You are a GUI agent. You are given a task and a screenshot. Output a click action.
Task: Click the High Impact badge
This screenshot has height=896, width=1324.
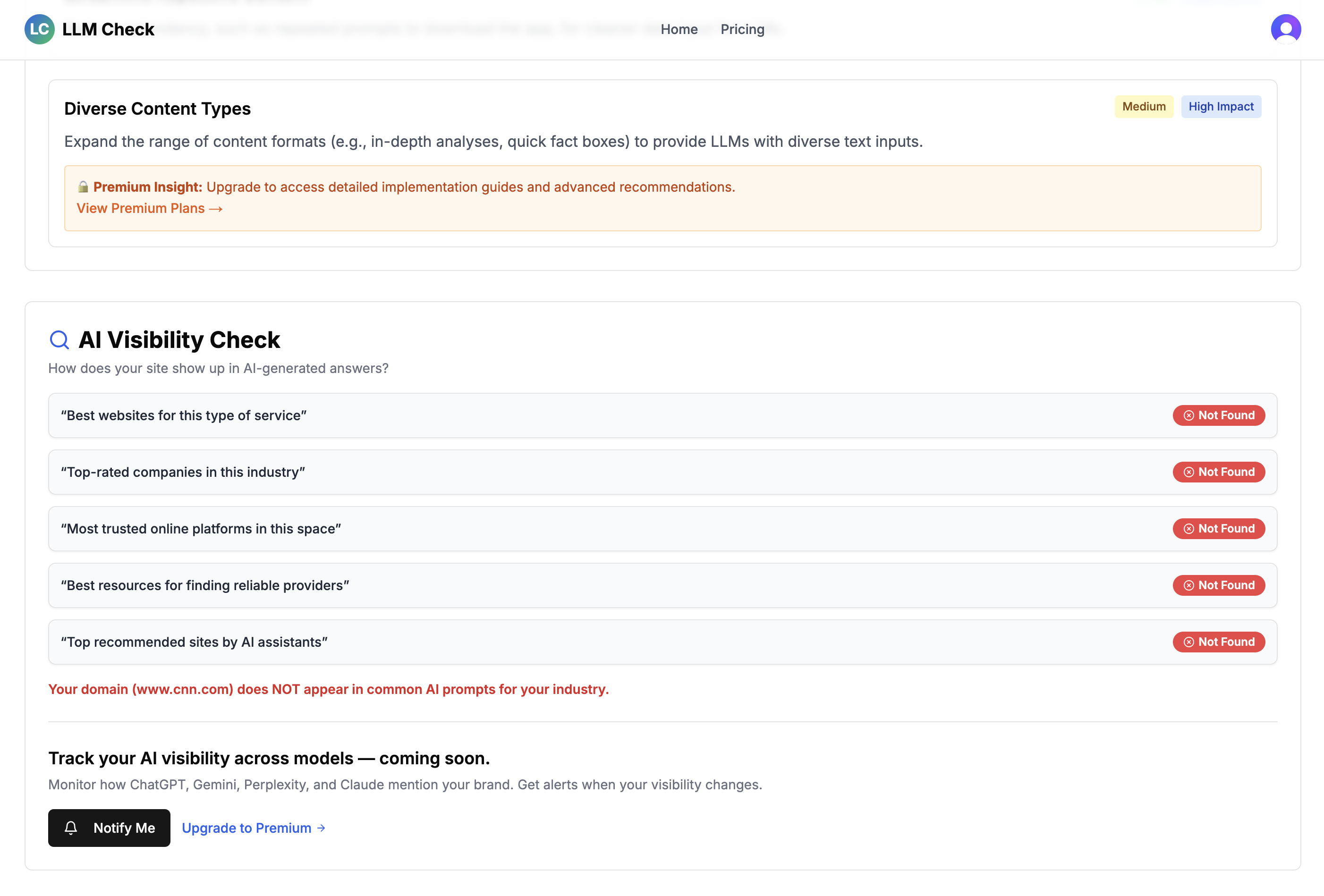click(x=1221, y=107)
